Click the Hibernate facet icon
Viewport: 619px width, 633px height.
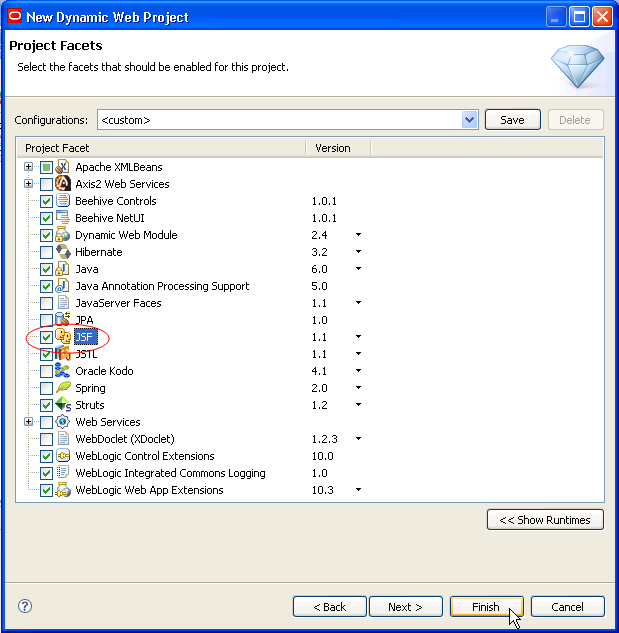tap(63, 252)
